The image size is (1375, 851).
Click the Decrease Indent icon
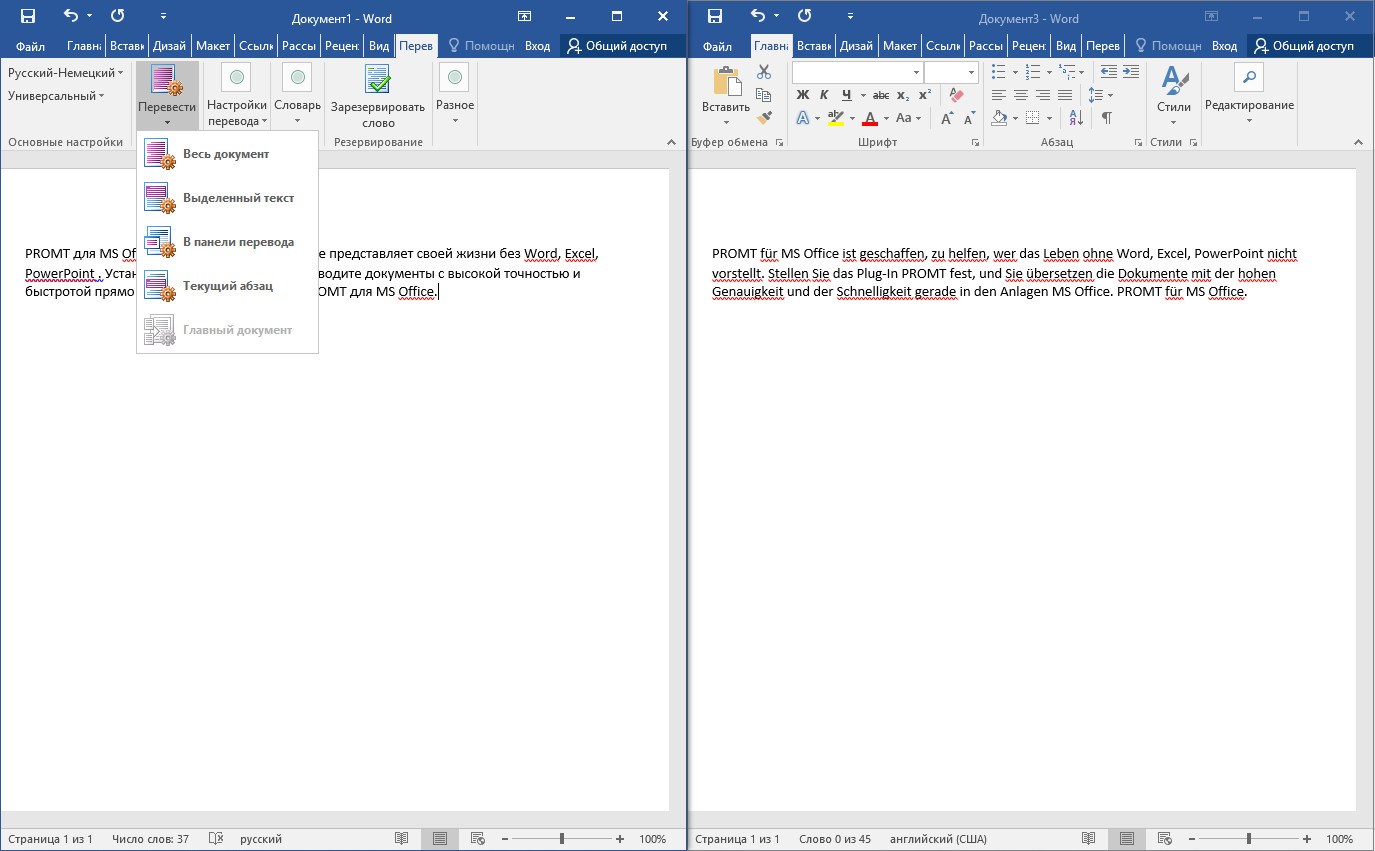1108,72
